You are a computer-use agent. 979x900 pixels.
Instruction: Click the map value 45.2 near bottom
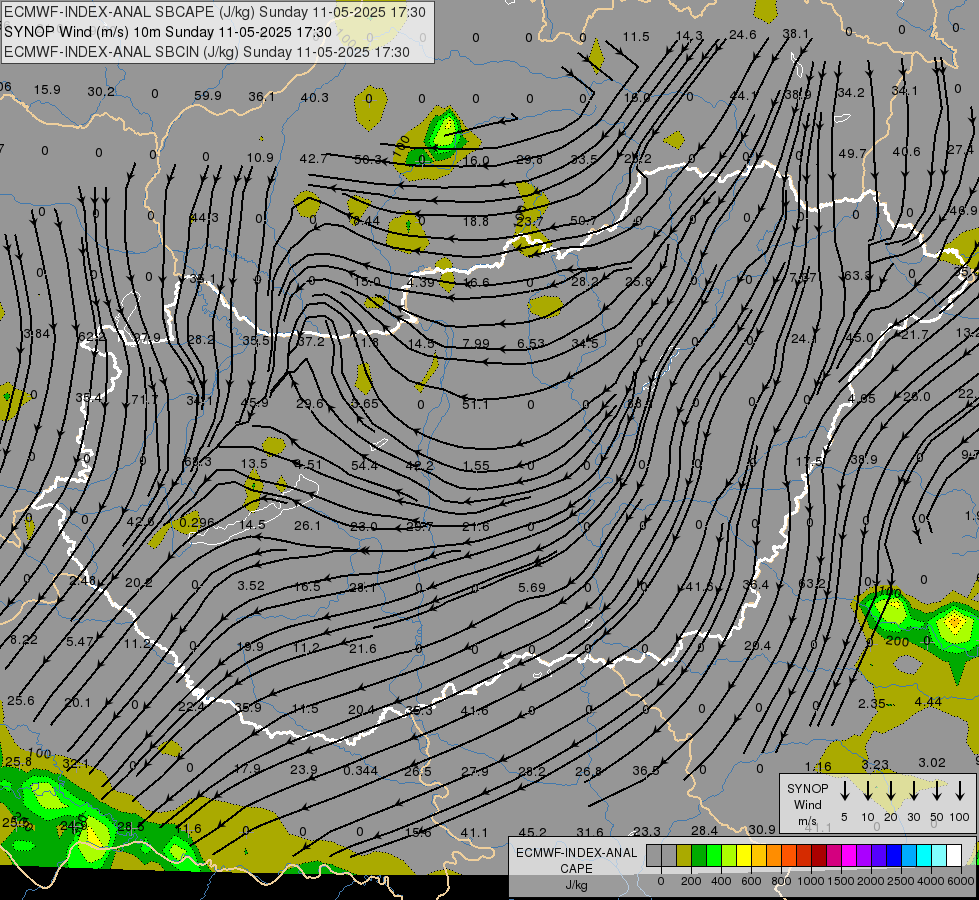(532, 833)
